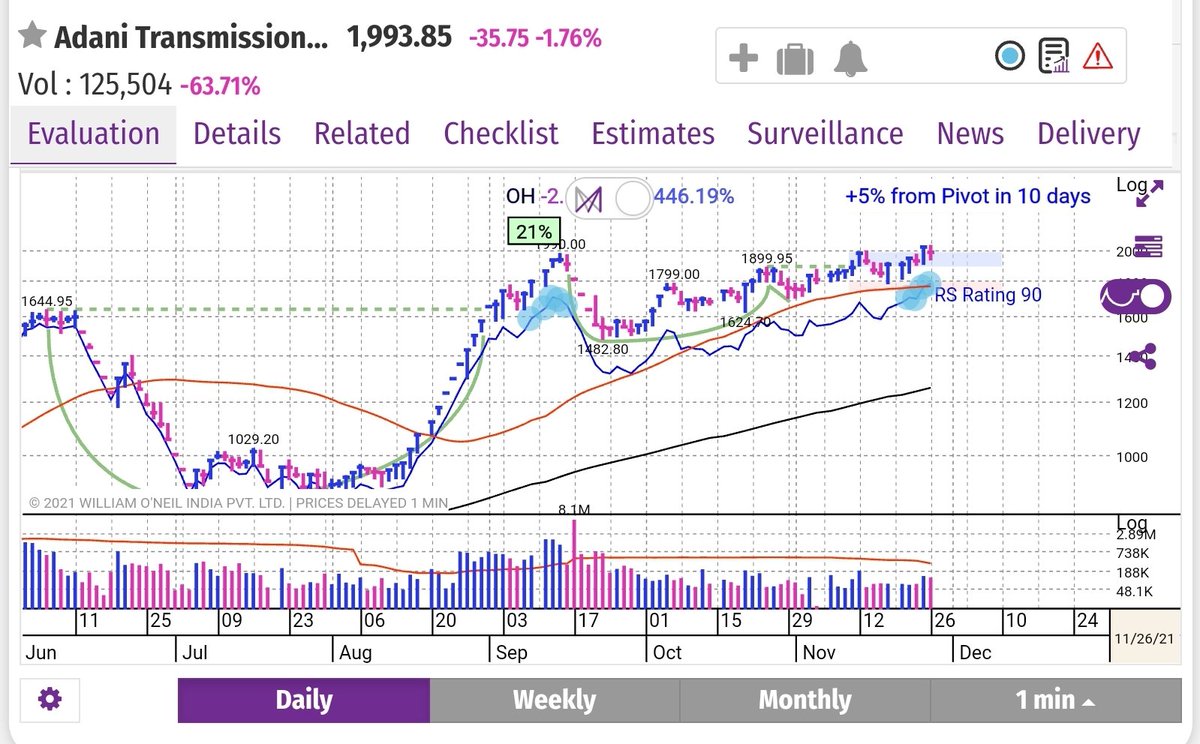Click the 446.19% value on chart

(x=693, y=196)
